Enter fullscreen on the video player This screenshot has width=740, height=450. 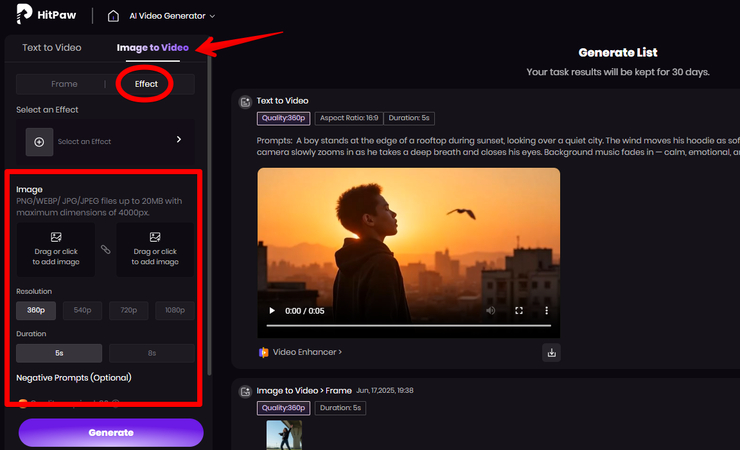click(518, 311)
